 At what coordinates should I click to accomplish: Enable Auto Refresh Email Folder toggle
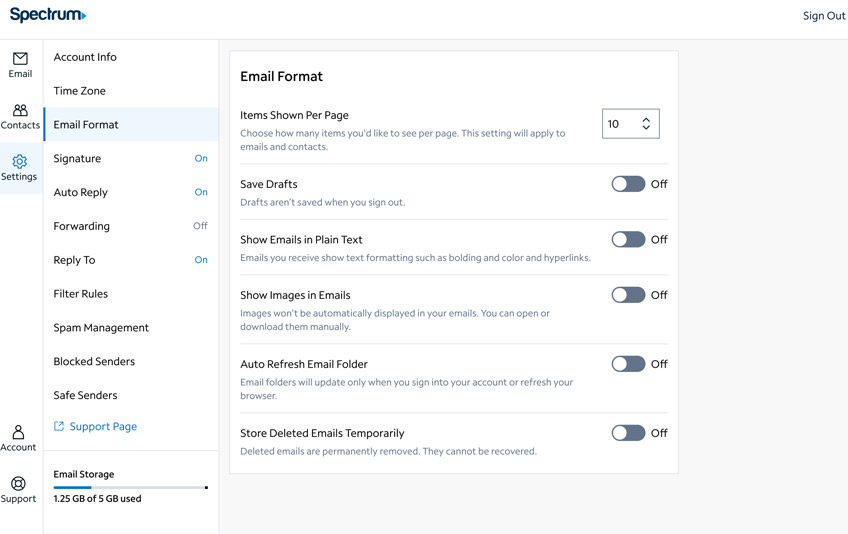pyautogui.click(x=628, y=364)
